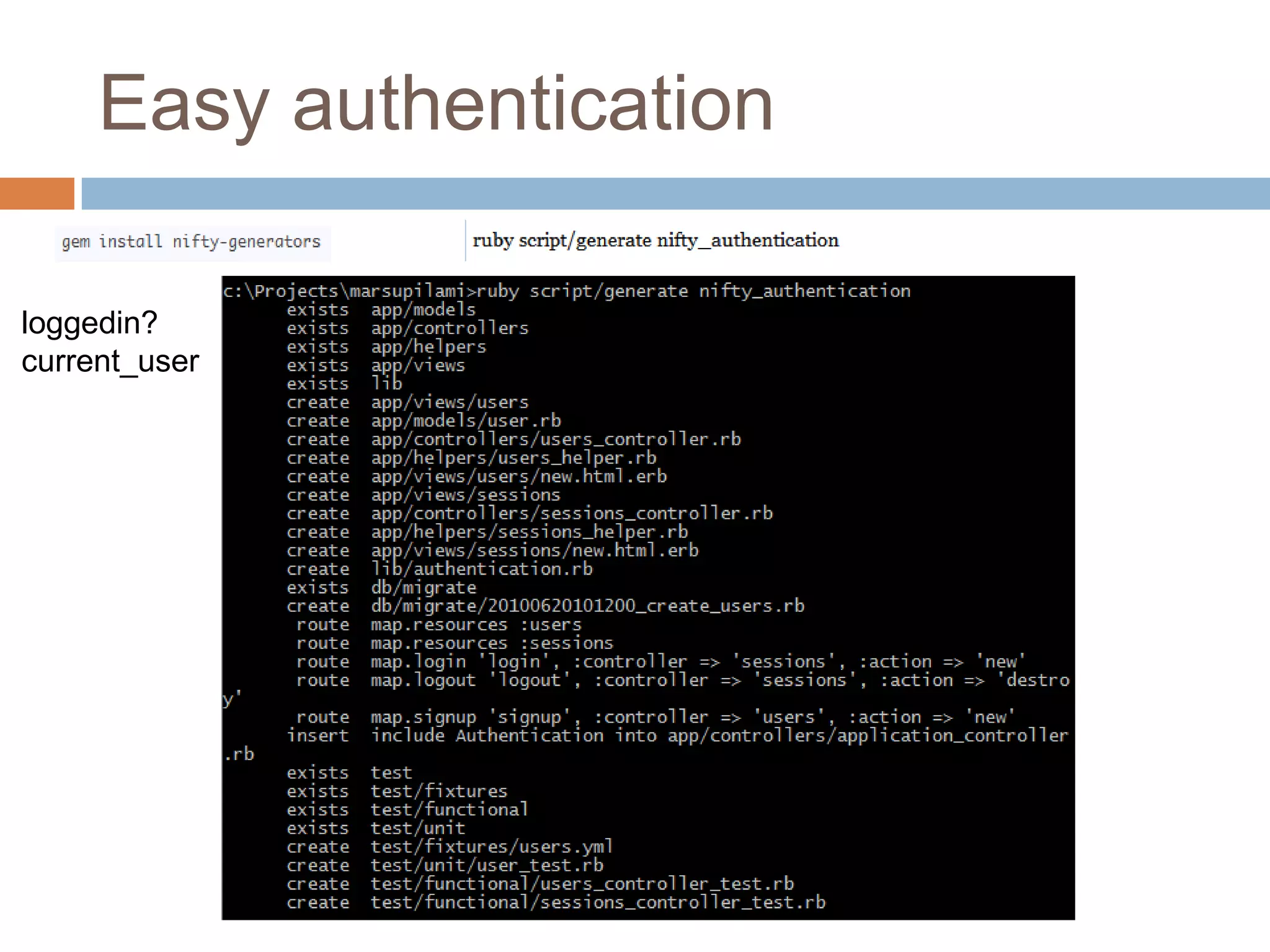Click 'test/unit/user_test.rb' line

445,866
